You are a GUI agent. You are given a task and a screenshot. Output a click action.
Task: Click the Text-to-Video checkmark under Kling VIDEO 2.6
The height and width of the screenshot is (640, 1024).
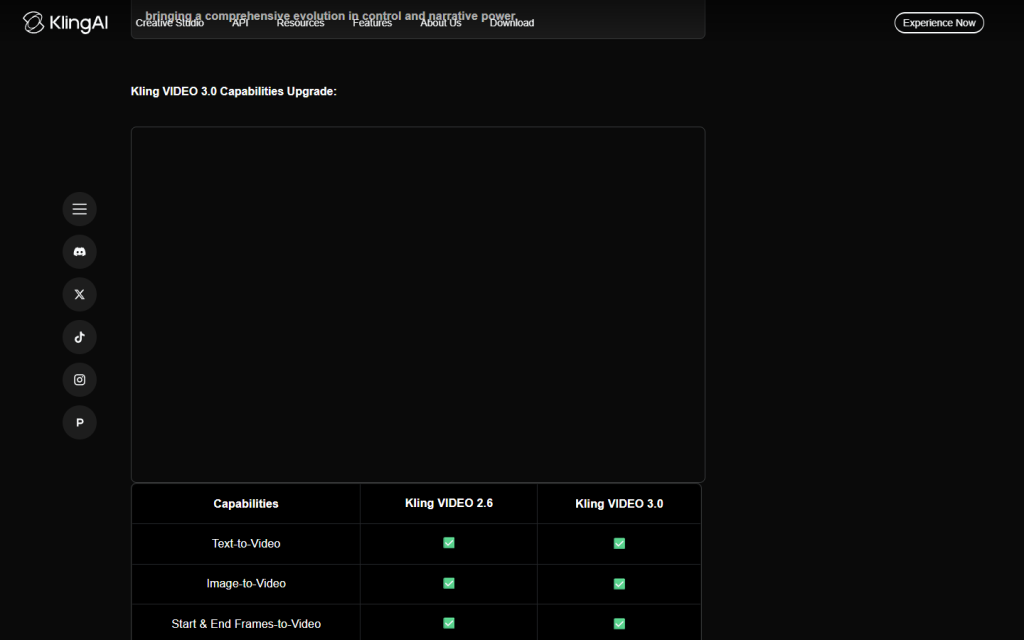449,543
